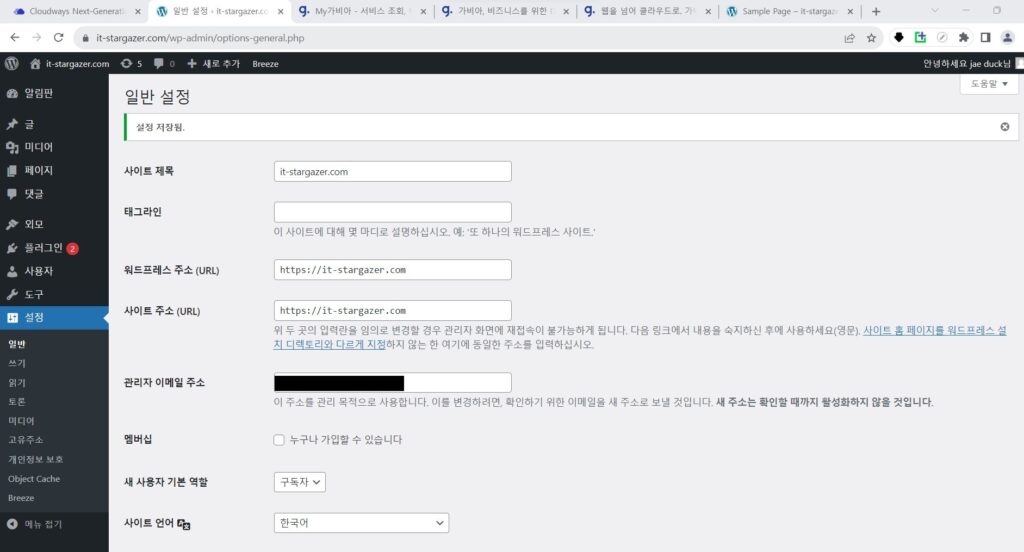The width and height of the screenshot is (1024, 552).
Task: Select 쓰기 writing submenu
Action: pyautogui.click(x=17, y=363)
